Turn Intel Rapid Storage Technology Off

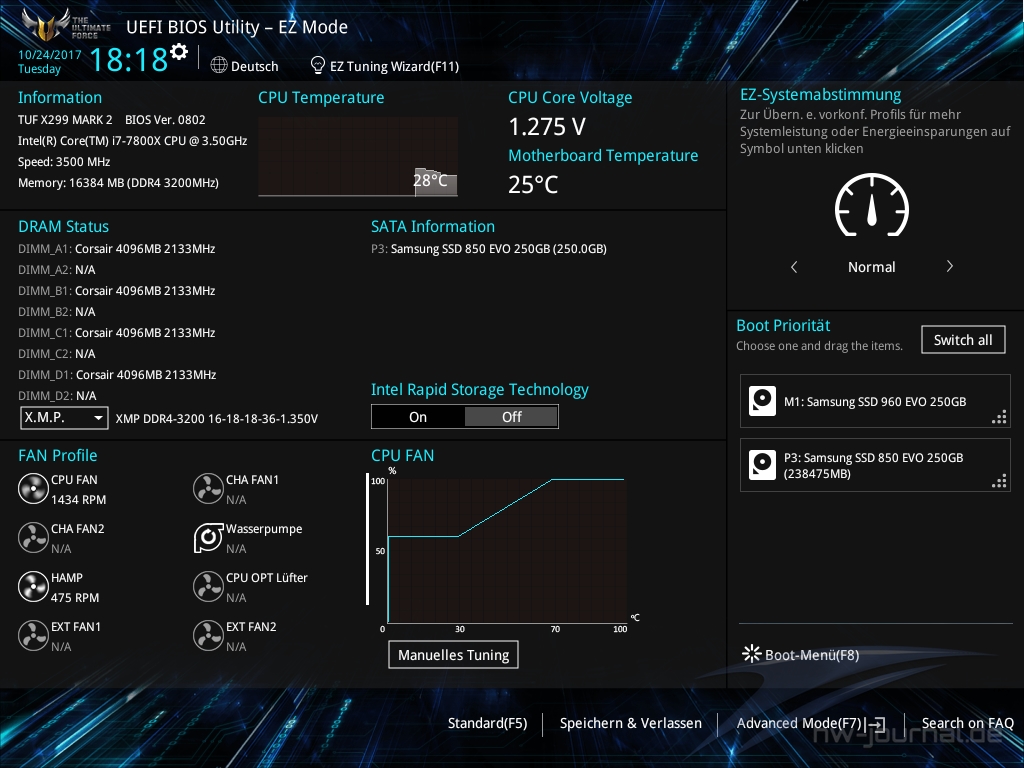511,417
